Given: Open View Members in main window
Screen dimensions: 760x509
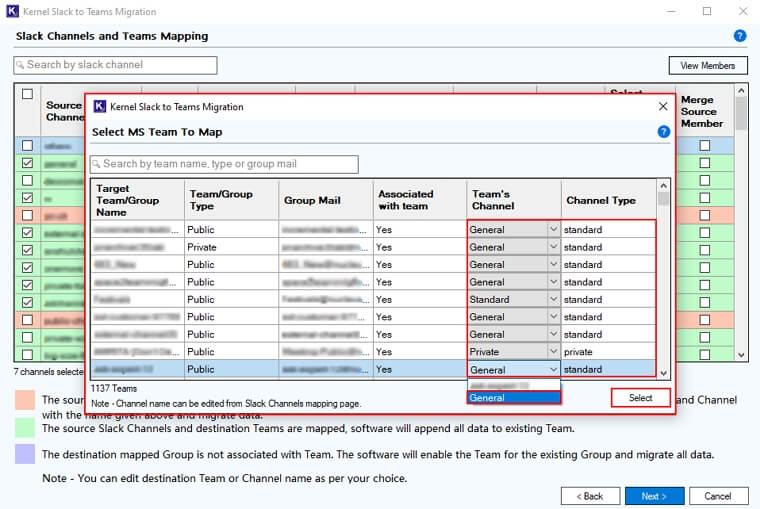Looking at the screenshot, I should pyautogui.click(x=708, y=65).
